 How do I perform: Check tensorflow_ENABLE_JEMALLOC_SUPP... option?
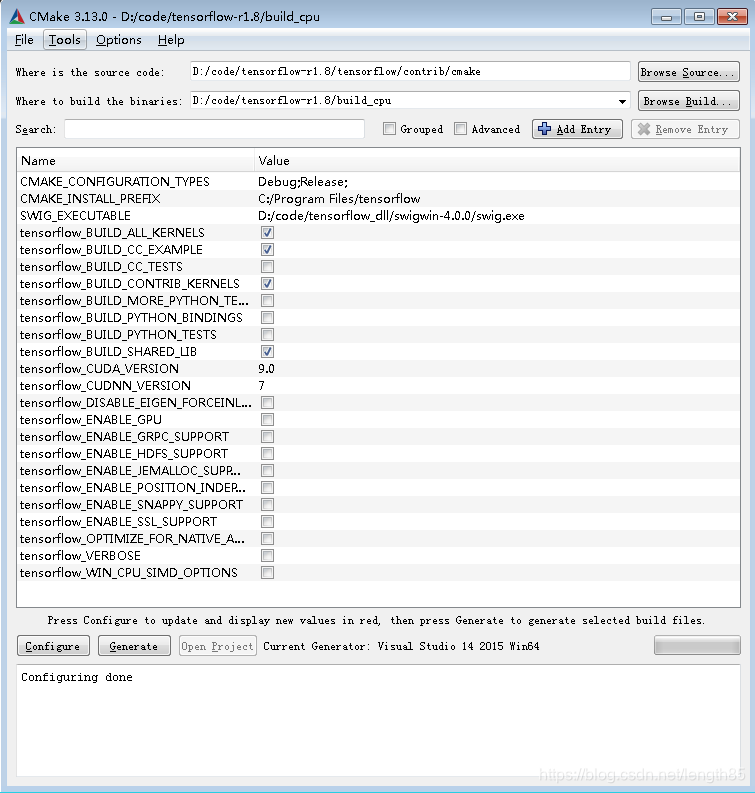[268, 470]
